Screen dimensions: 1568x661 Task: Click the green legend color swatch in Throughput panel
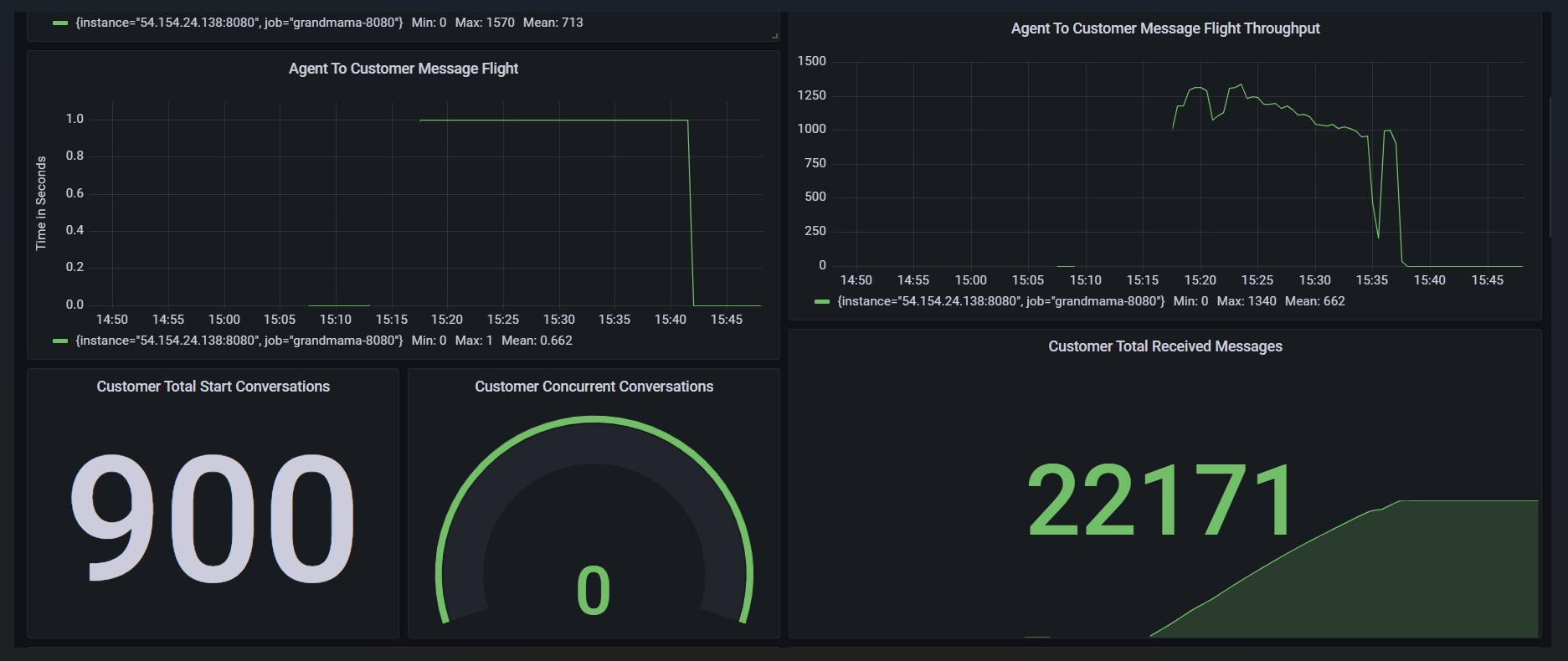(x=822, y=301)
